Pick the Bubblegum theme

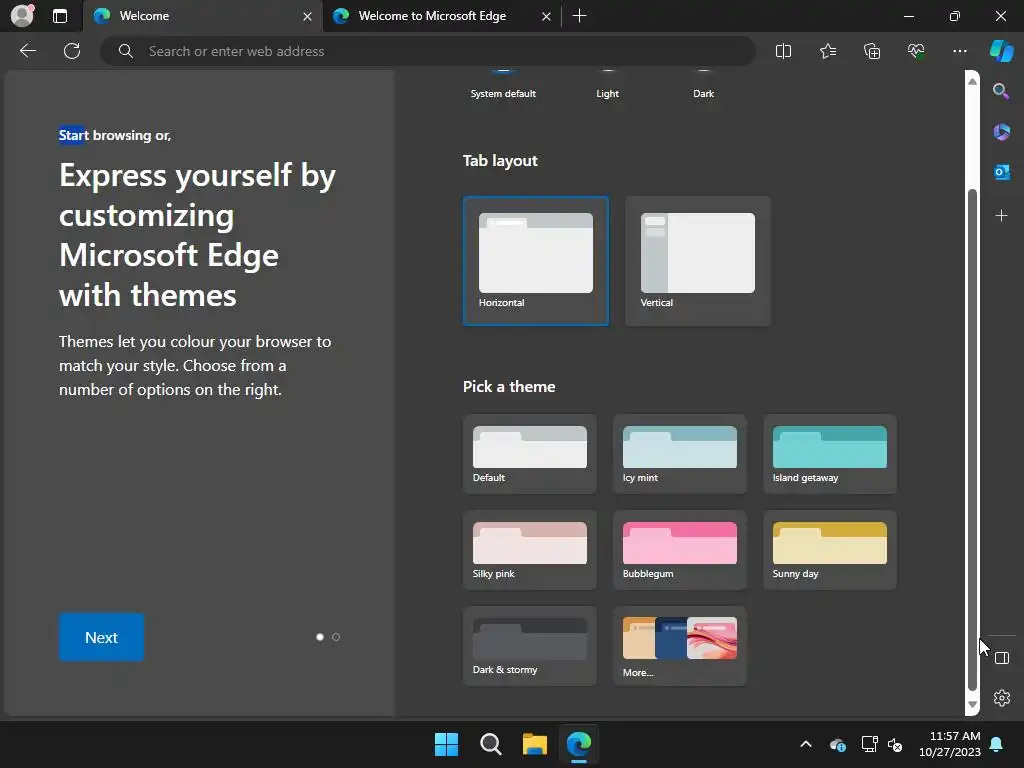(x=679, y=550)
